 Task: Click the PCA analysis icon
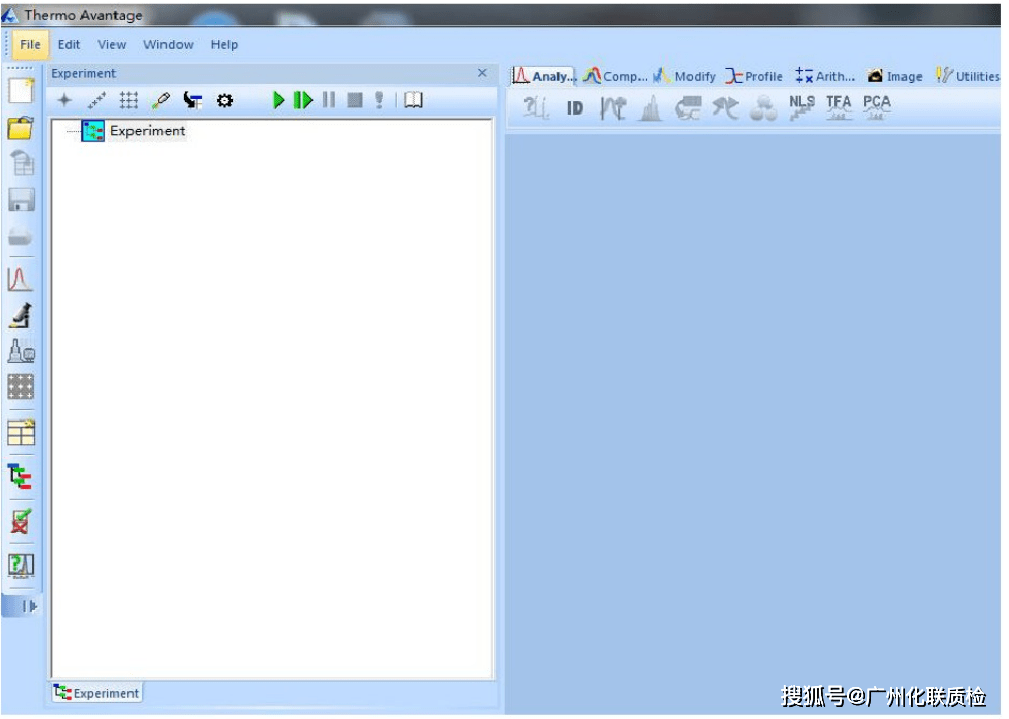pyautogui.click(x=877, y=107)
